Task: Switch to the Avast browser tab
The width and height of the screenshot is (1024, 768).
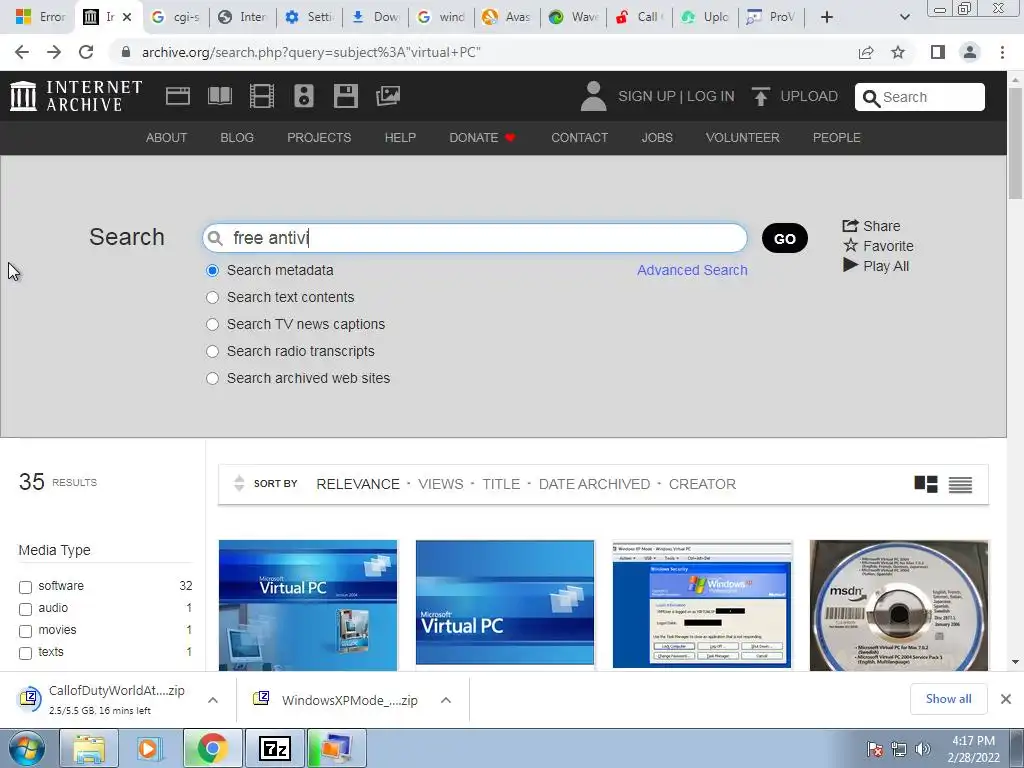Action: (507, 17)
